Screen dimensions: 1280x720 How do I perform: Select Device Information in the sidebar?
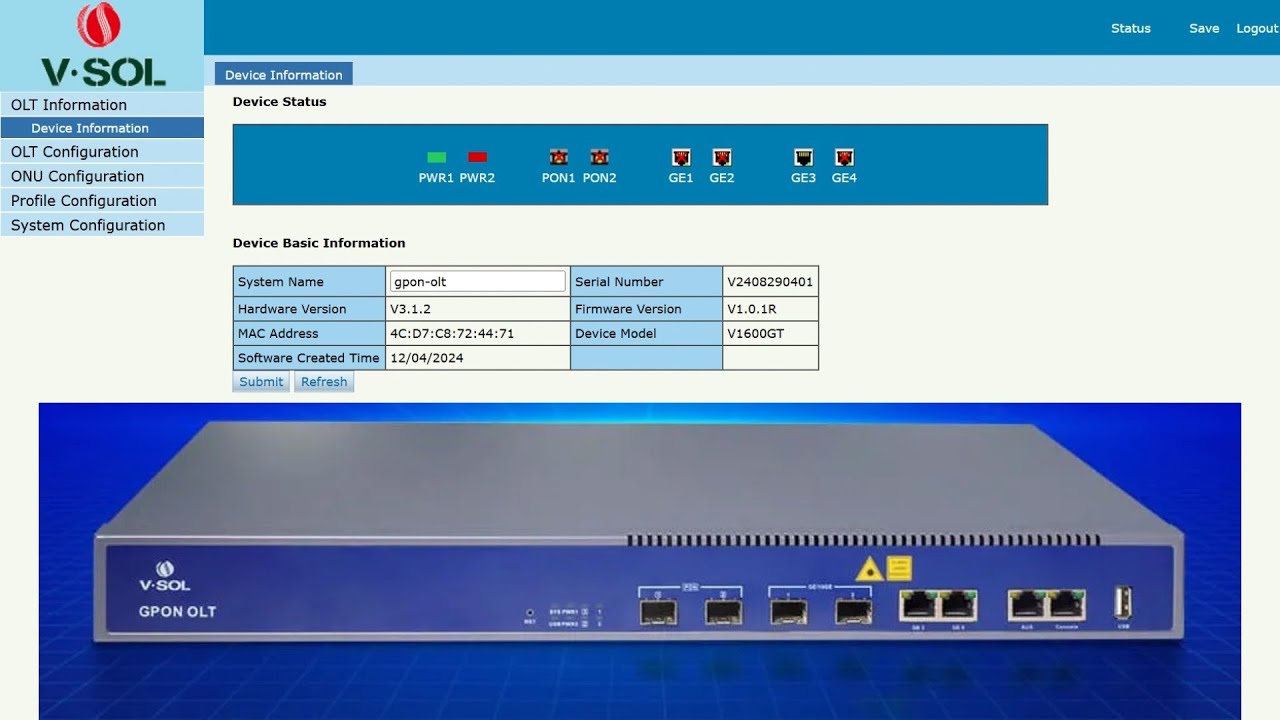(x=102, y=128)
